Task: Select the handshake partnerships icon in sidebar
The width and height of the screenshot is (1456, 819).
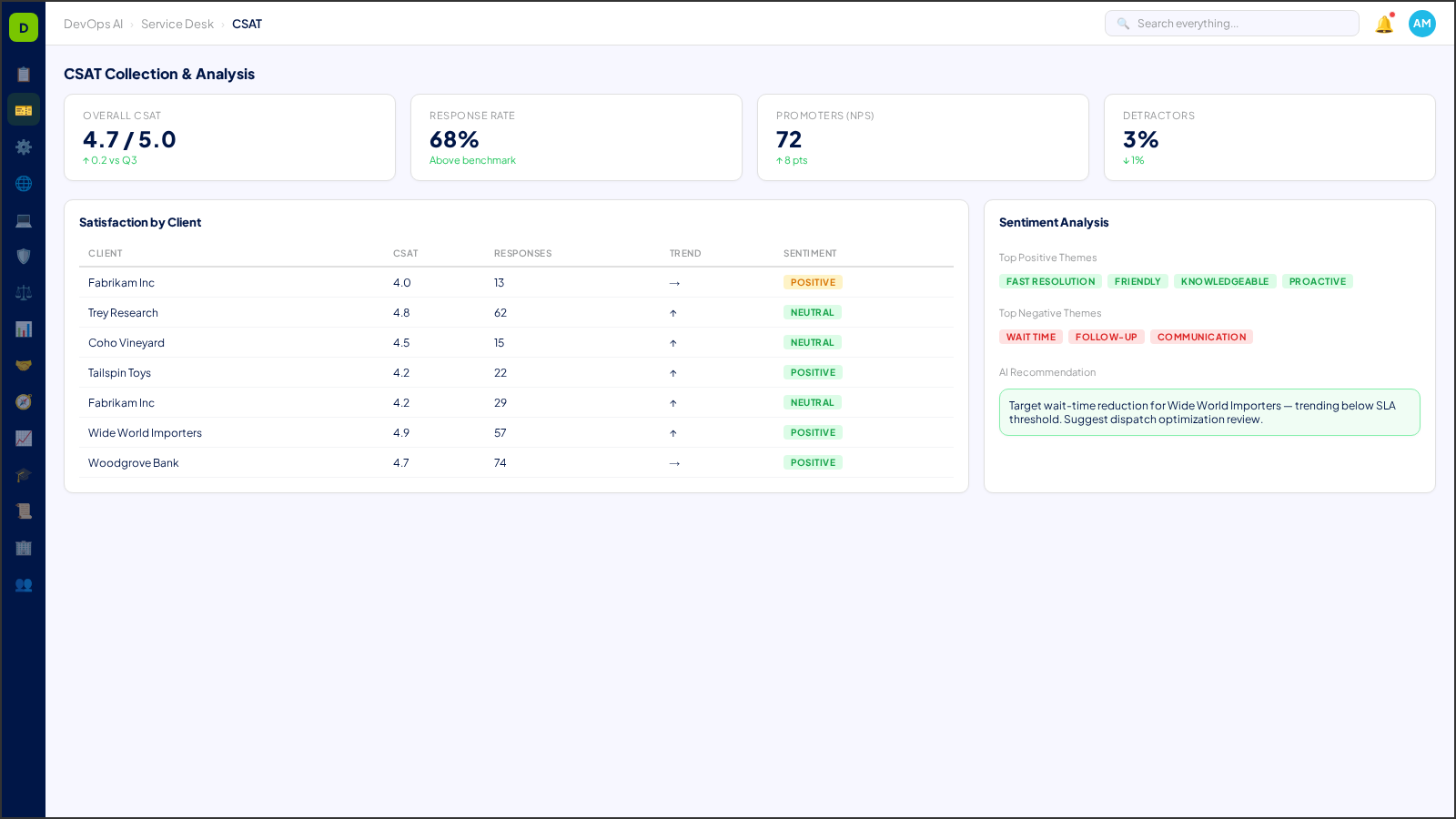Action: 24,364
